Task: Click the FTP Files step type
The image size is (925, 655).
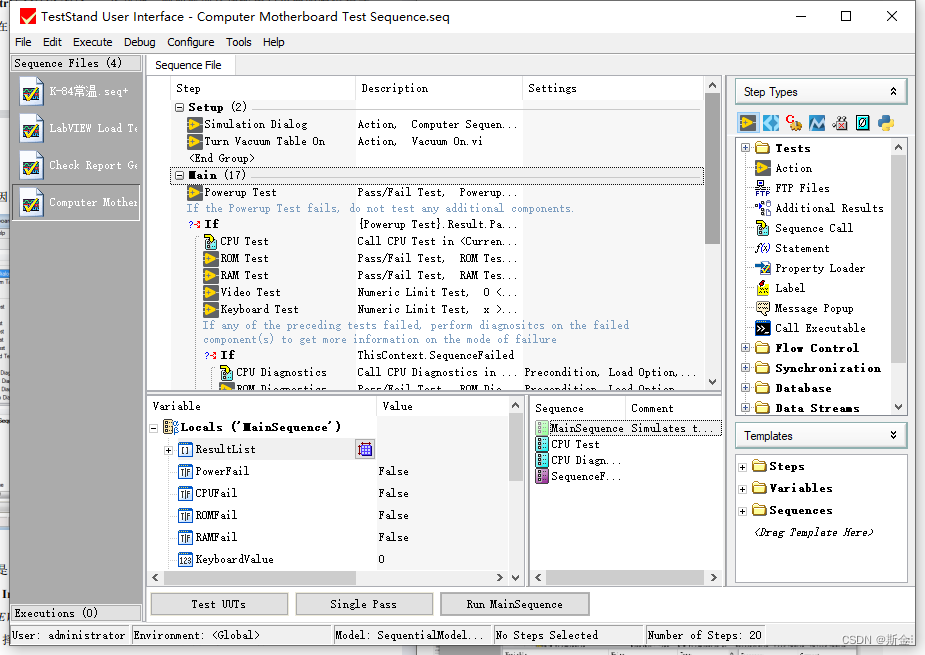Action: pyautogui.click(x=802, y=188)
